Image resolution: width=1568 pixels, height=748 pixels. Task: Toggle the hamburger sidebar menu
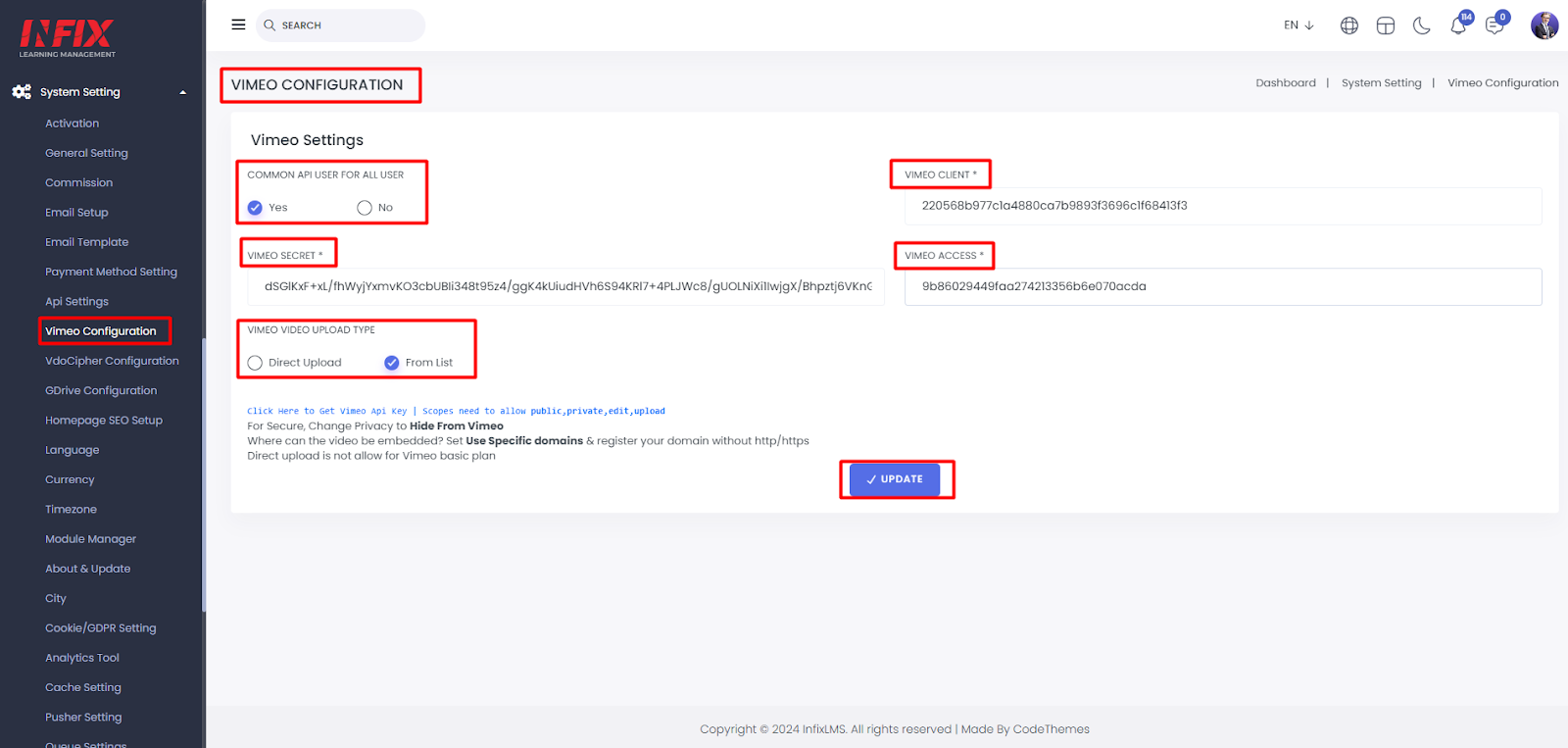[238, 25]
